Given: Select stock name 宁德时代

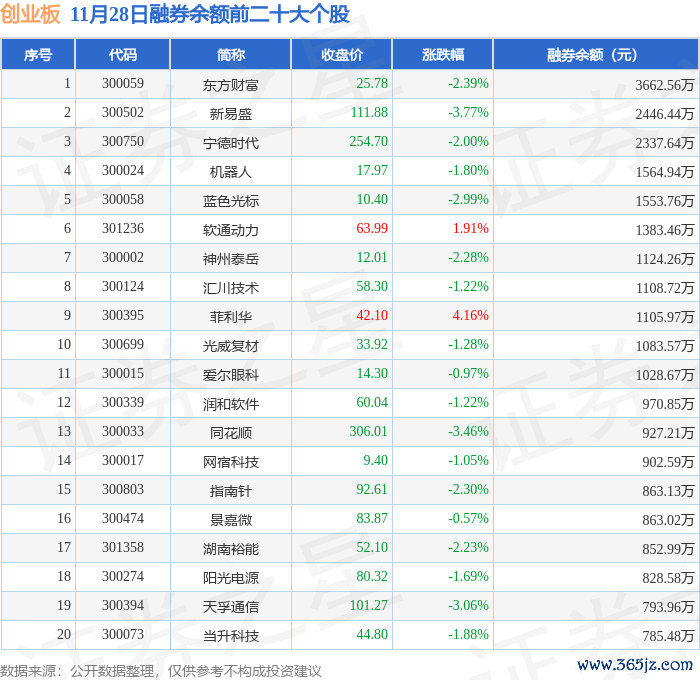Looking at the screenshot, I should point(231,143).
